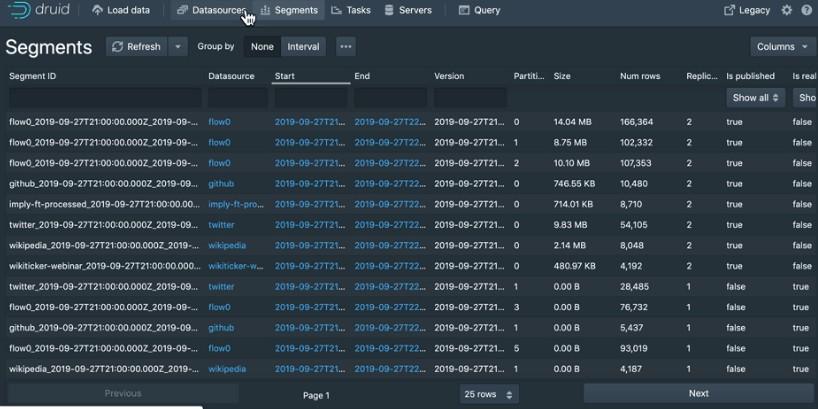
Task: Select imply-ft-processed segment ID cell
Action: [x=104, y=204]
